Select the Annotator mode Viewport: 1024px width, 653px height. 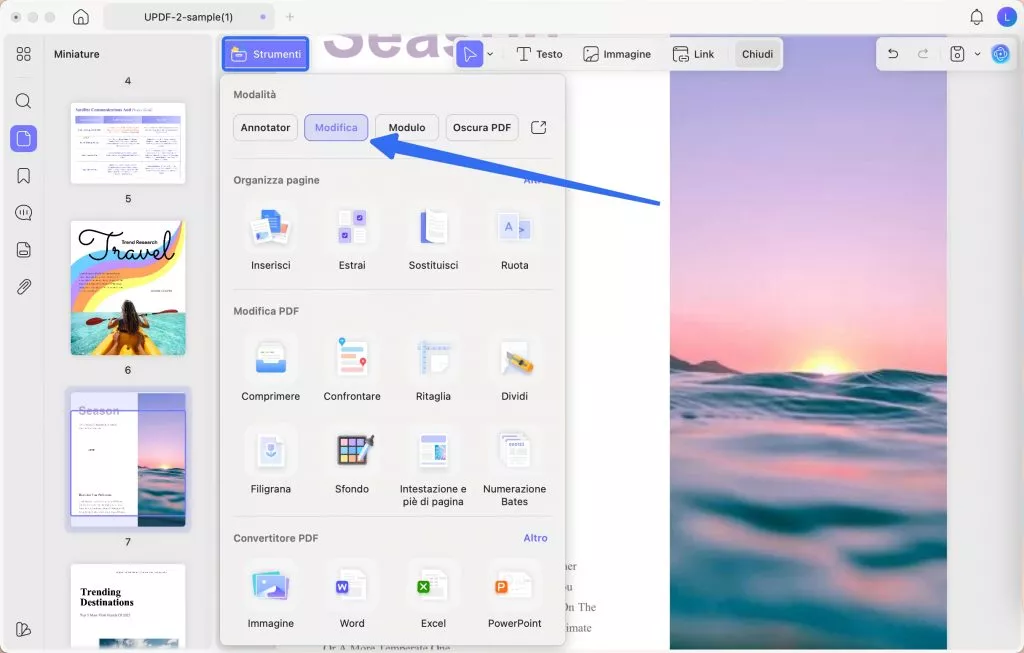coord(265,127)
